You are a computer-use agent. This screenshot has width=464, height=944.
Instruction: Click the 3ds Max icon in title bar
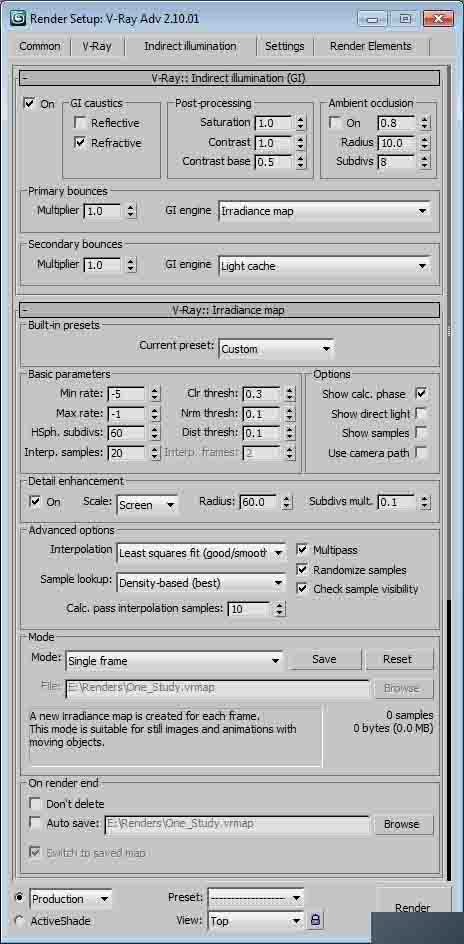(19, 17)
